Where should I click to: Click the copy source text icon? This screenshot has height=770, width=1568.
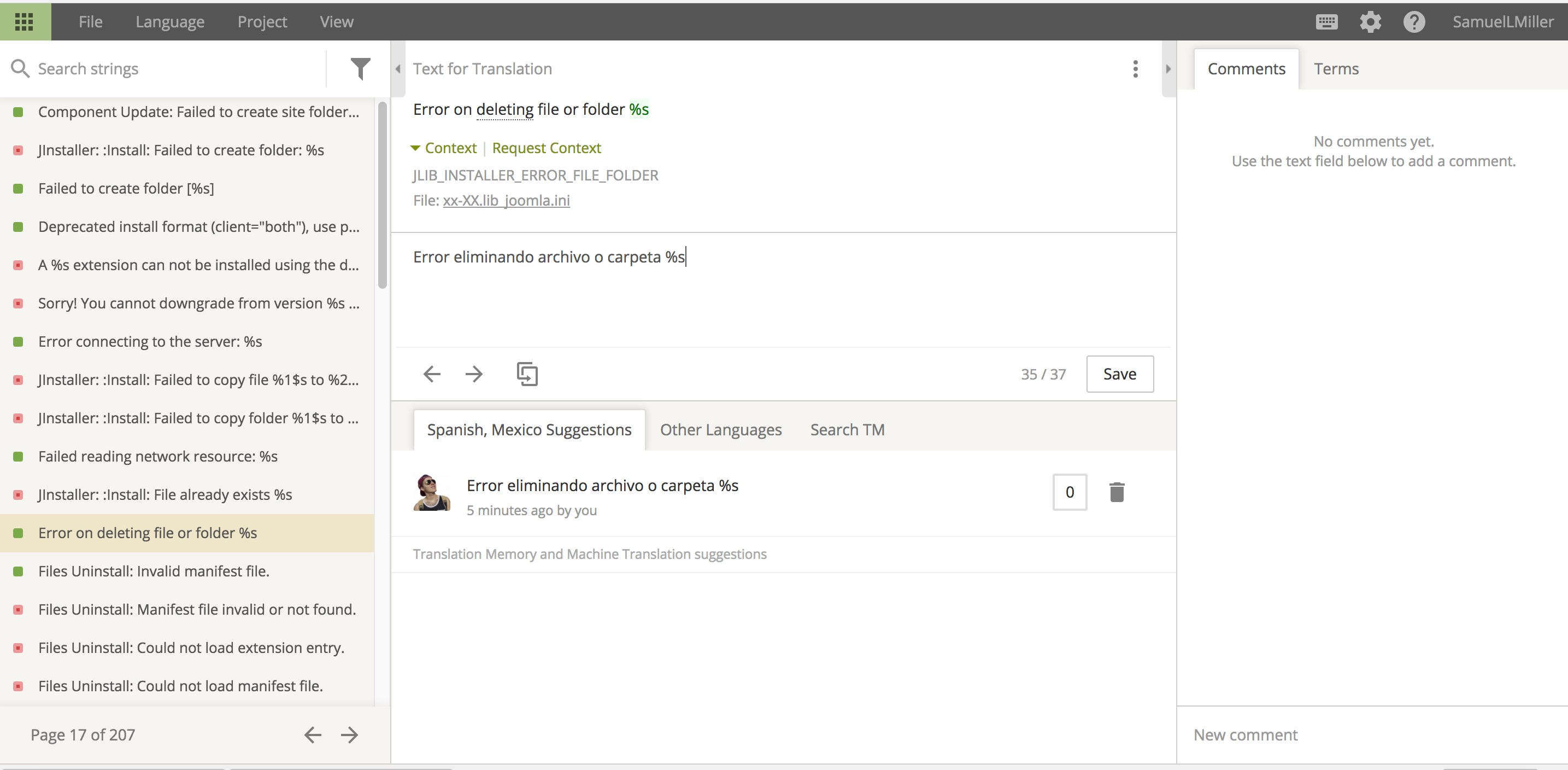coord(526,374)
